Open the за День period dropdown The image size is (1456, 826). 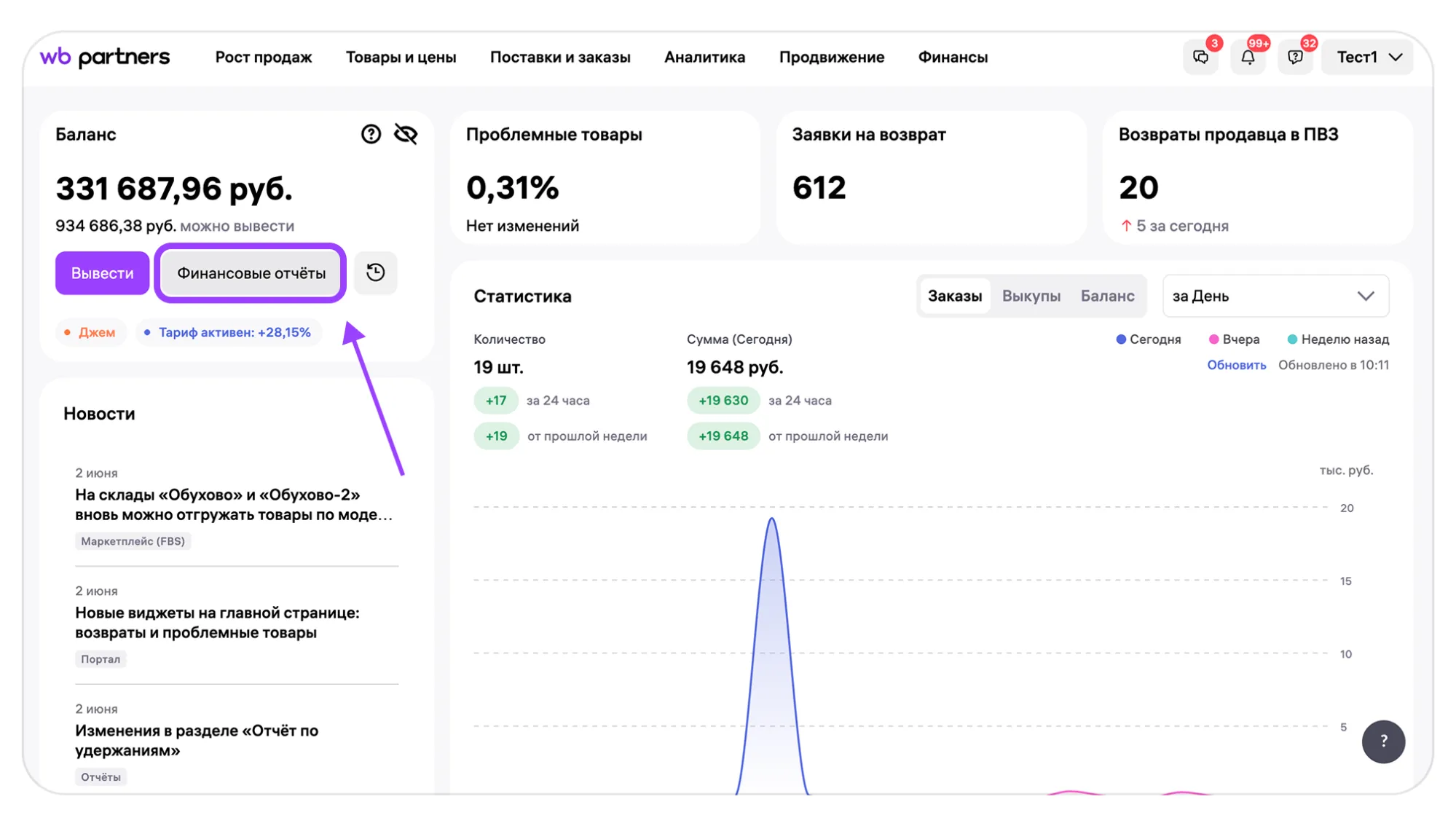1275,296
